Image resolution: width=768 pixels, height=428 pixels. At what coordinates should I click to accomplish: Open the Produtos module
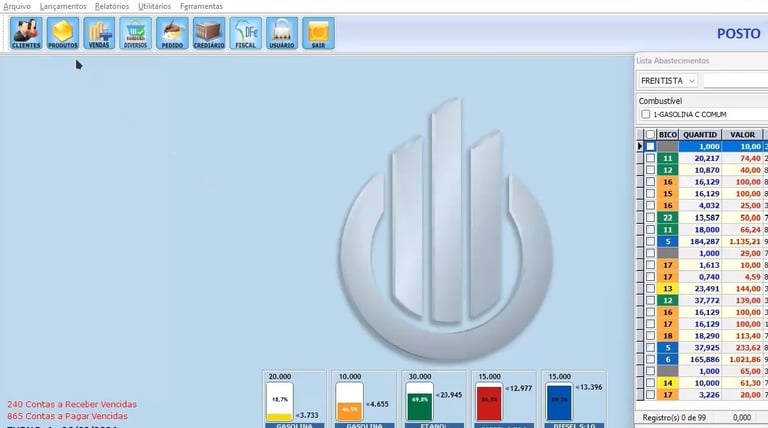click(63, 33)
